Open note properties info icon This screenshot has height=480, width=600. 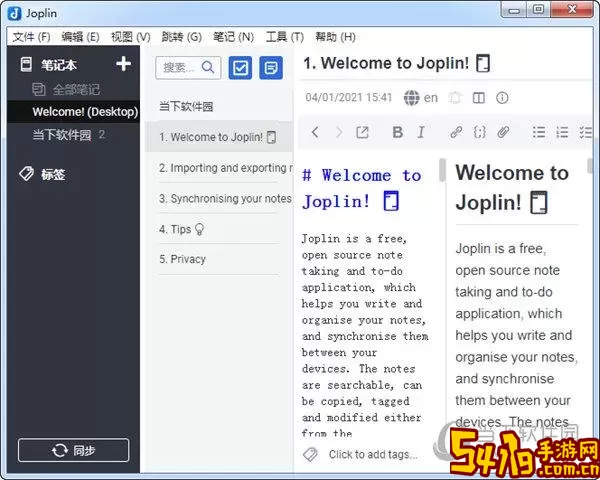(502, 98)
